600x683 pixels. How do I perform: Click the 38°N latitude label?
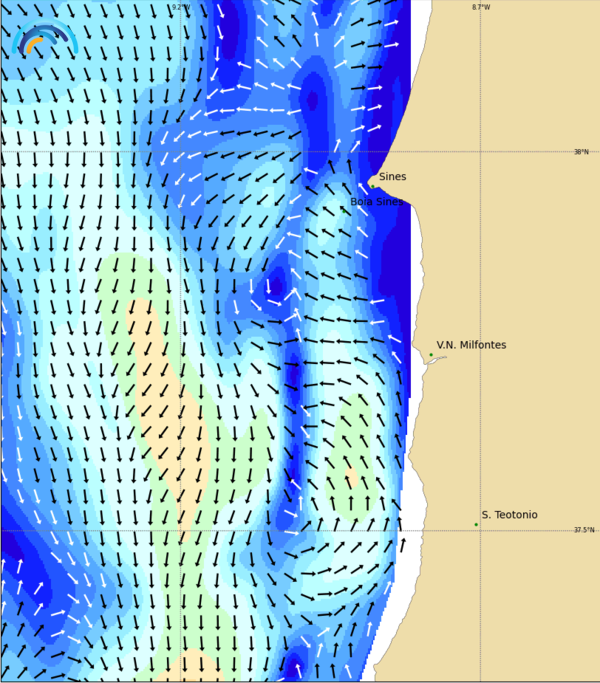[581, 152]
